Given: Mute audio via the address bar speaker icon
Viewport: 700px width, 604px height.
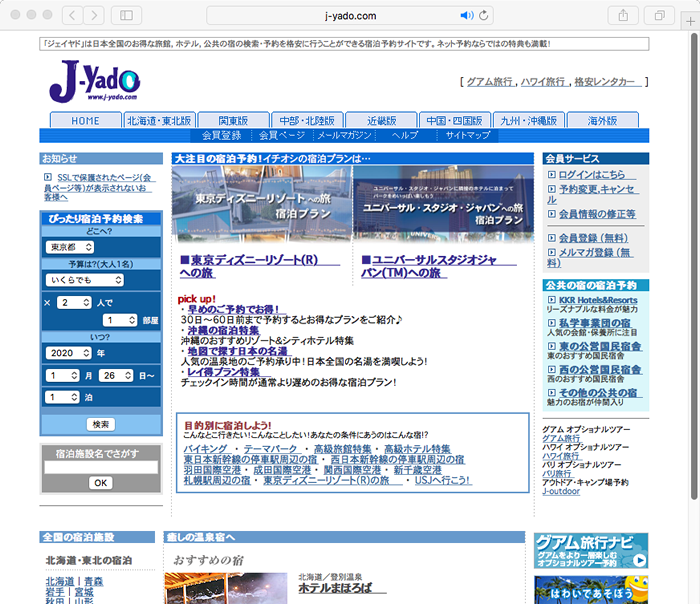Looking at the screenshot, I should coord(467,16).
